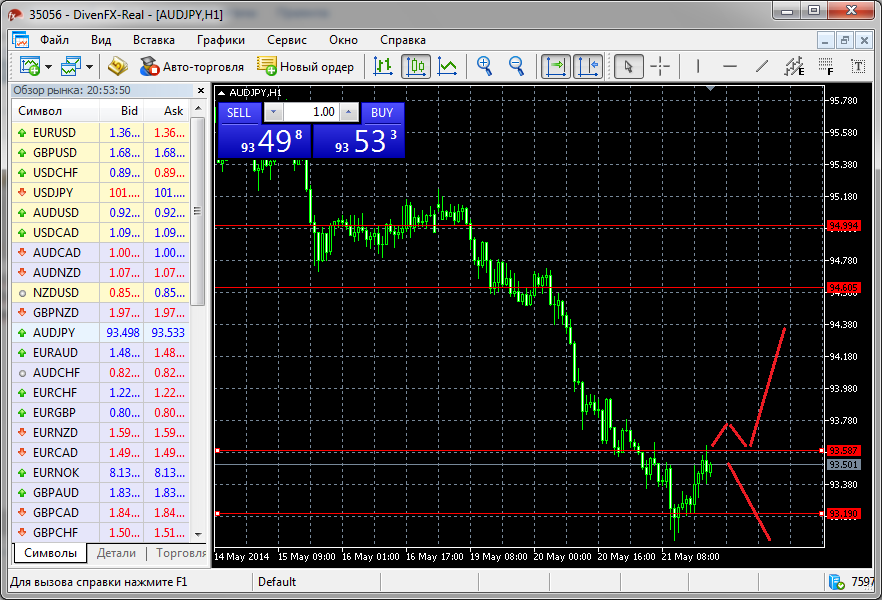Click the Market Watch scroll down arrow
882x600 pixels.
tap(198, 534)
